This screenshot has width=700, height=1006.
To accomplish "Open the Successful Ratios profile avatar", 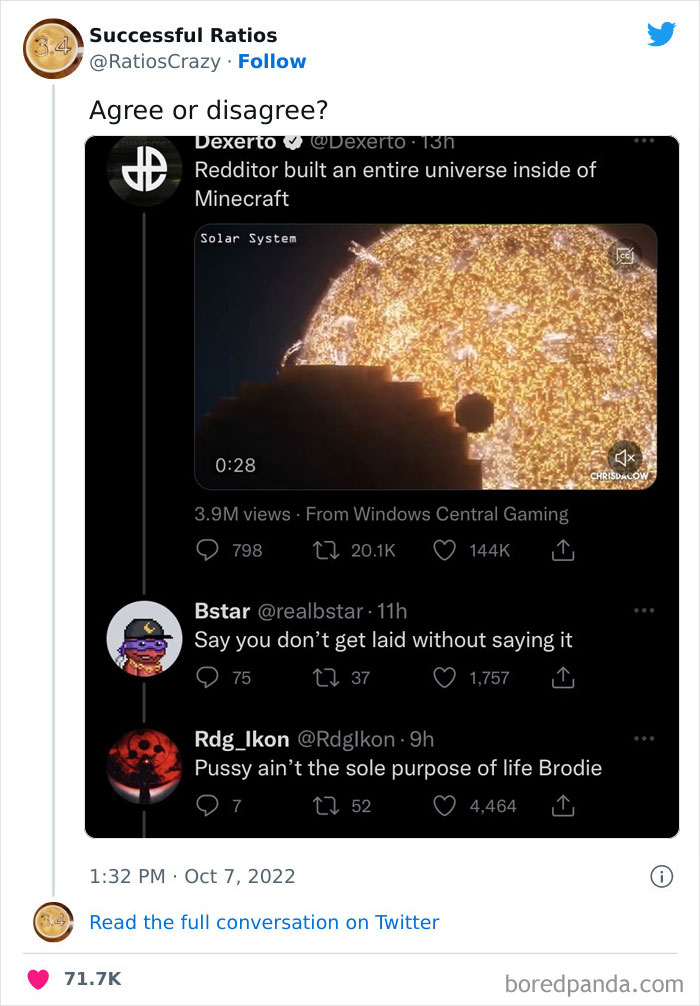I will (x=52, y=47).
